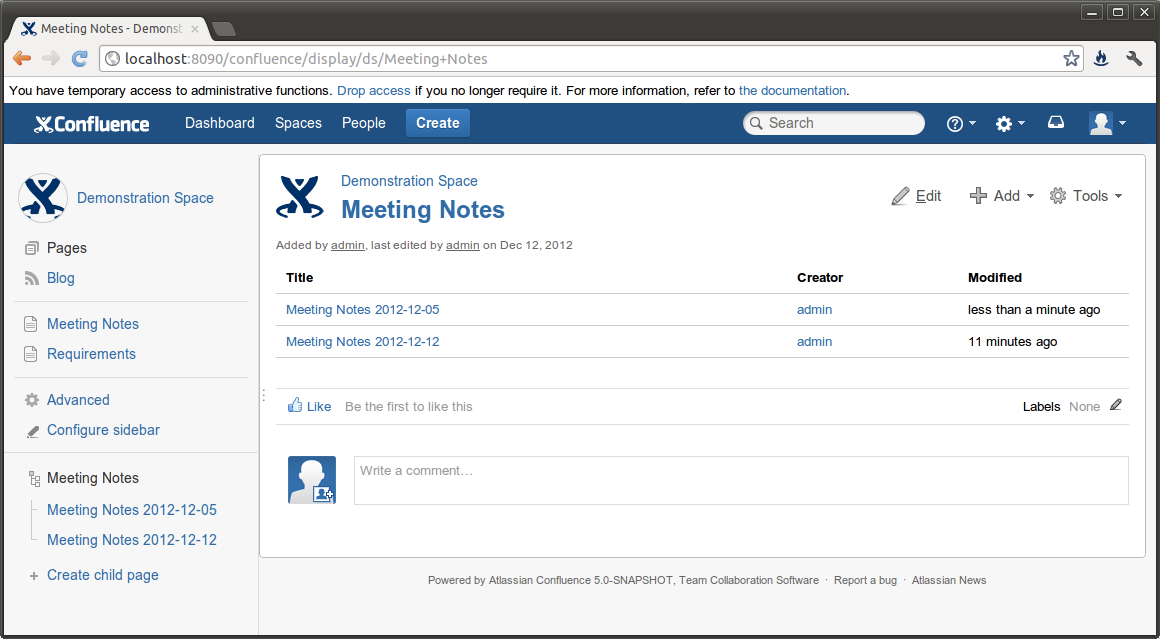Open the notifications inbox tray icon
This screenshot has width=1160, height=639.
pyautogui.click(x=1056, y=123)
